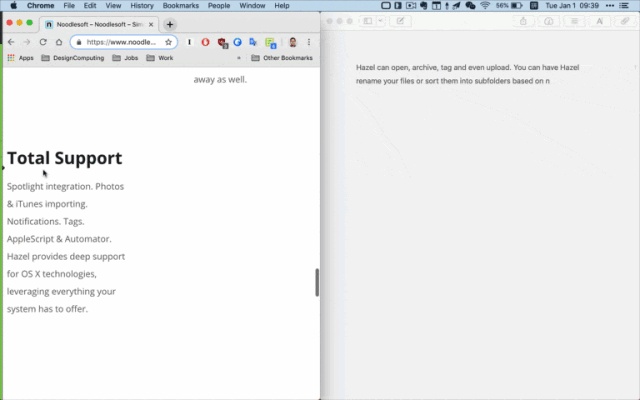
Task: Click the three-dots menu bar overflow icon
Action: click(x=610, y=6)
